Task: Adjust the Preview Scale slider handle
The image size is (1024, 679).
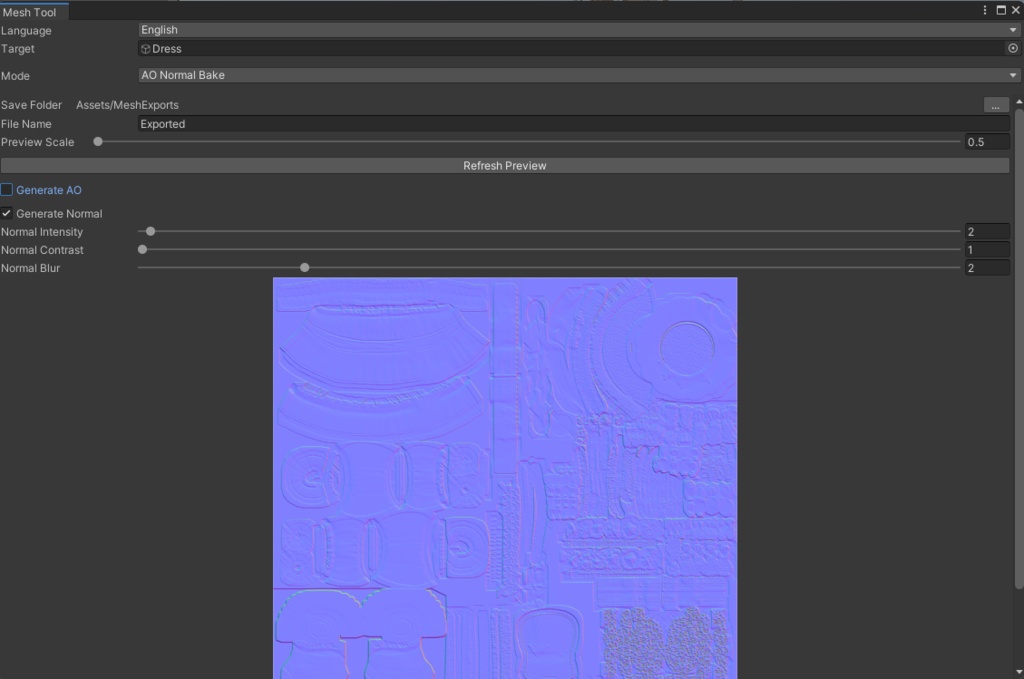Action: tap(97, 141)
